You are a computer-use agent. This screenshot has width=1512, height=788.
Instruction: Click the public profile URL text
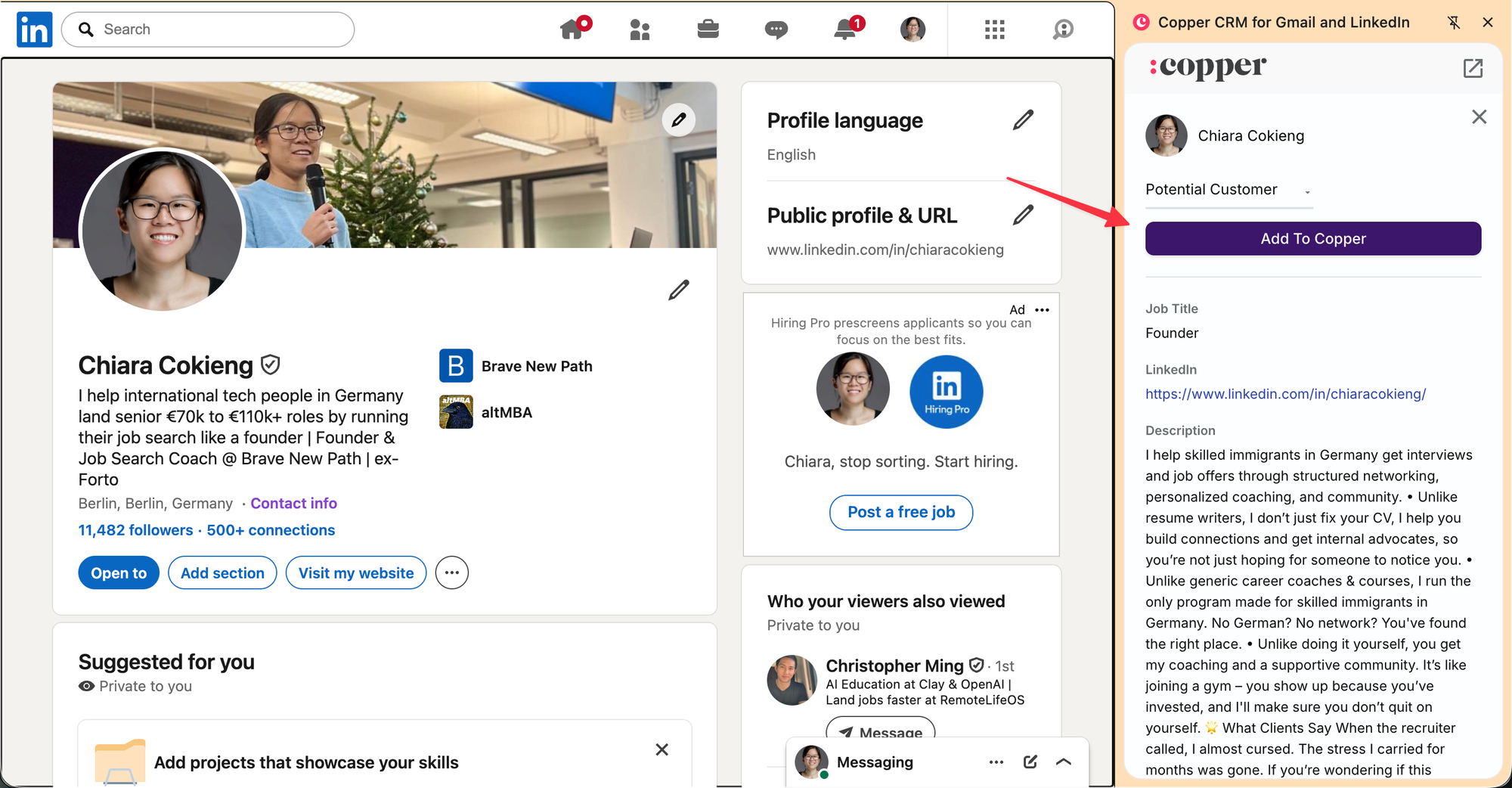pyautogui.click(x=885, y=250)
